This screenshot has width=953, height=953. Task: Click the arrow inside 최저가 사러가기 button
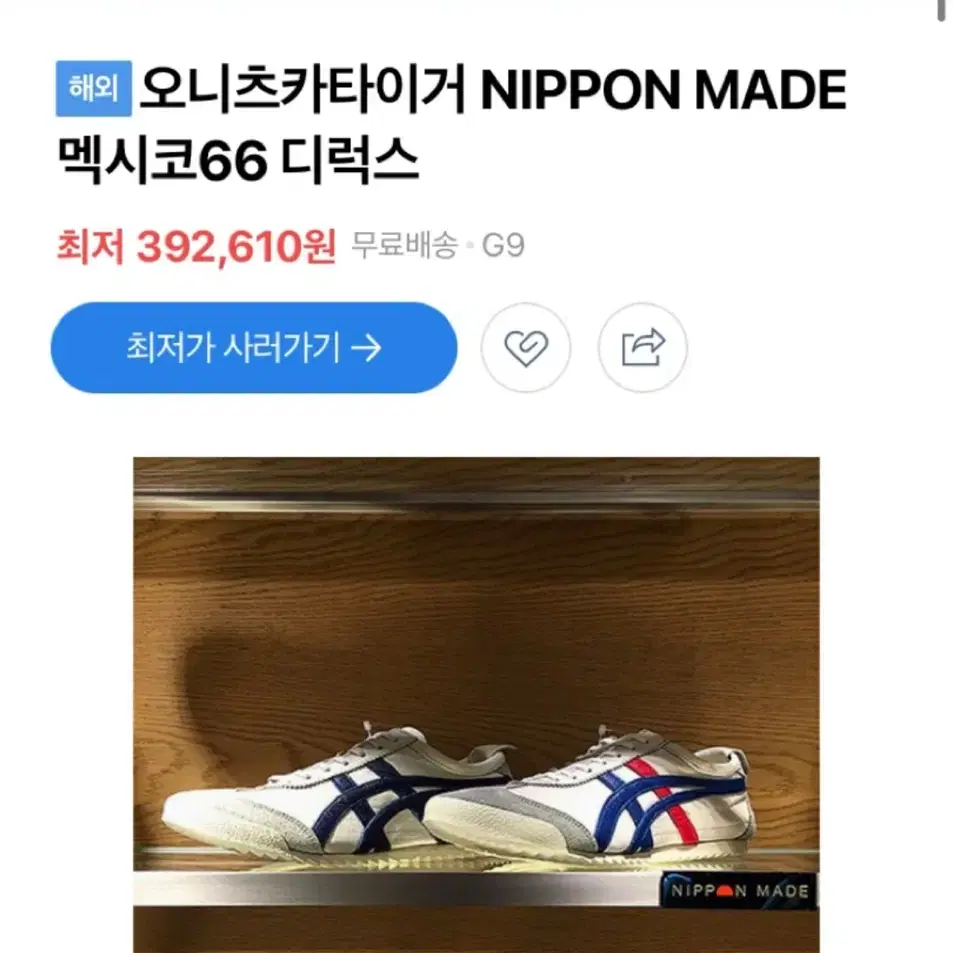(x=366, y=348)
